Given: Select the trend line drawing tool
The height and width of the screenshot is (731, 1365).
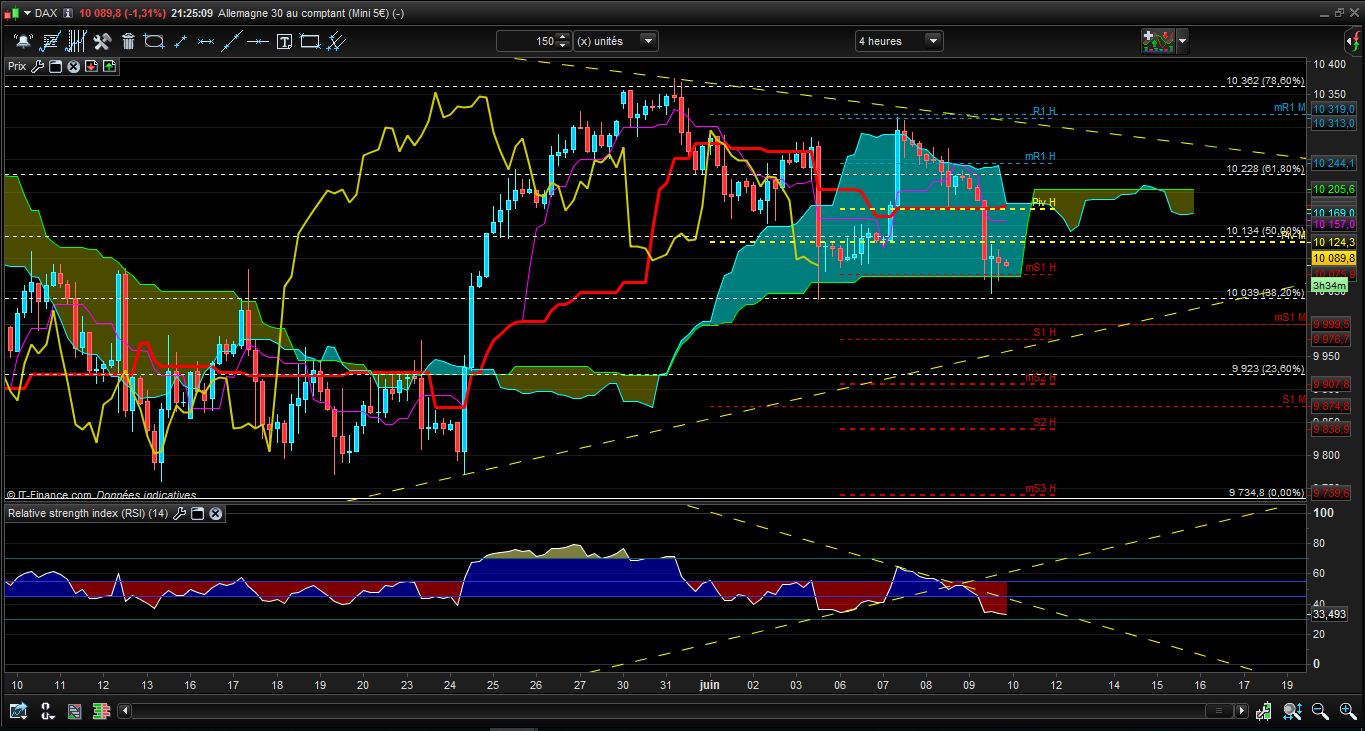Looking at the screenshot, I should tap(50, 41).
